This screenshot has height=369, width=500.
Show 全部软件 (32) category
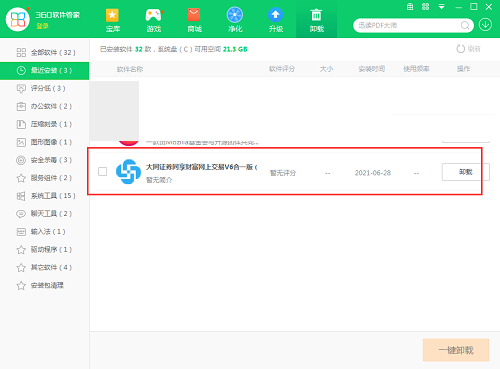tap(45, 52)
